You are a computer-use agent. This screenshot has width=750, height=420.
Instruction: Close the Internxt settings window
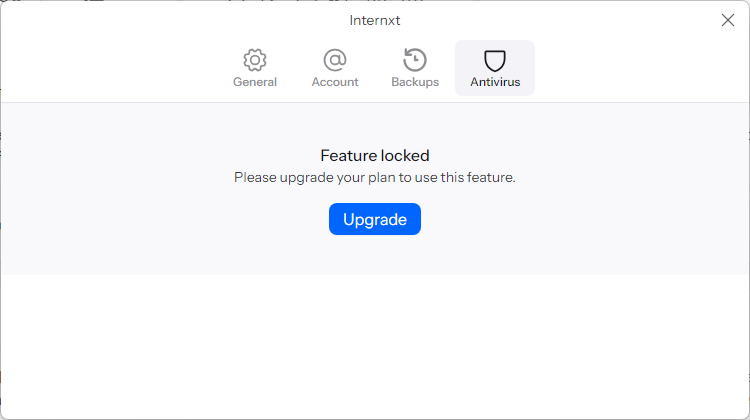coord(728,20)
